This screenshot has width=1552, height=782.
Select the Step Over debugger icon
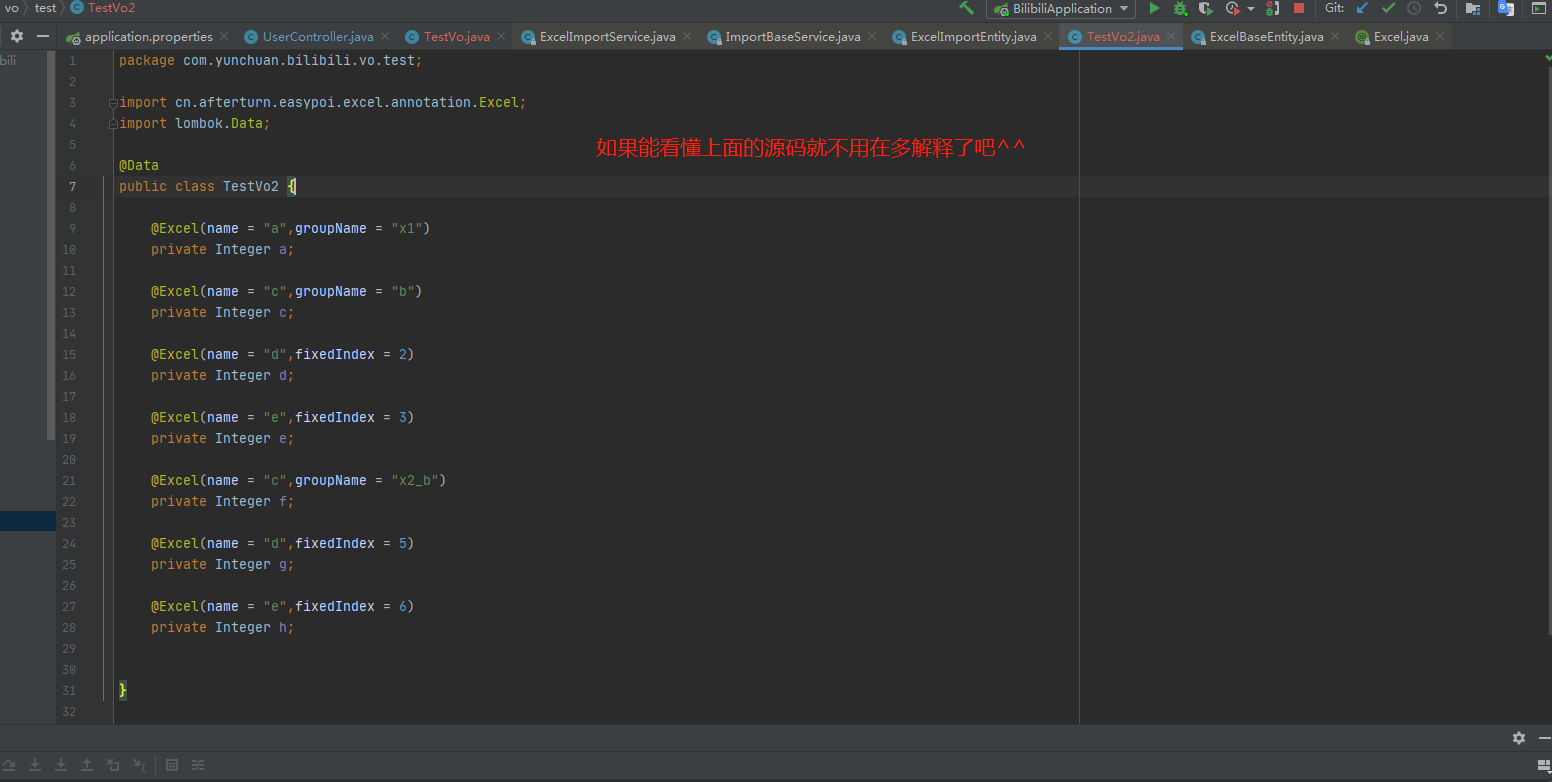pos(9,765)
